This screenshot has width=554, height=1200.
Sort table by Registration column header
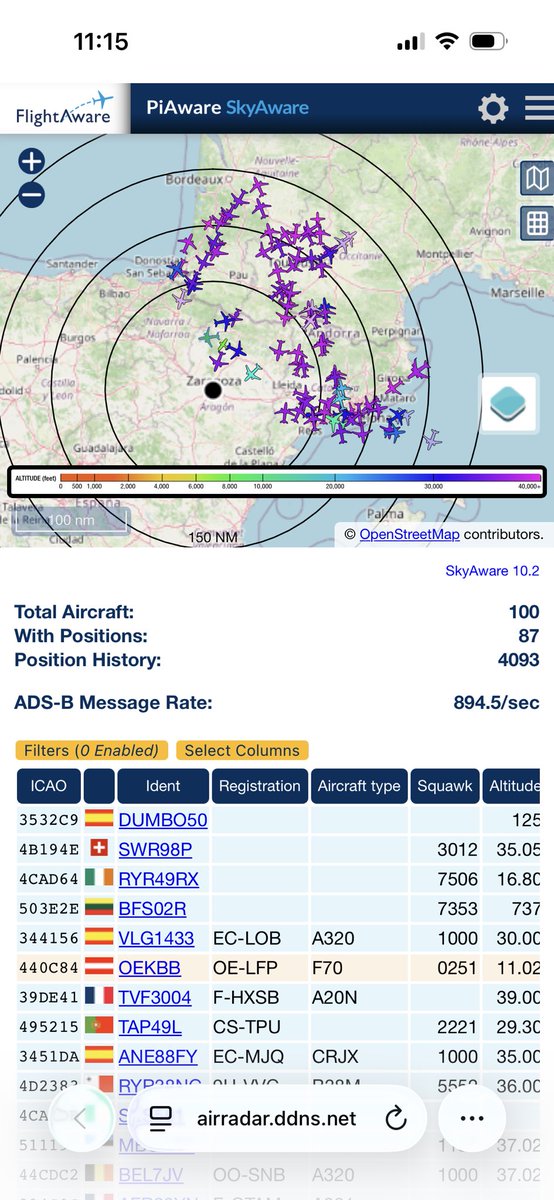tap(260, 786)
